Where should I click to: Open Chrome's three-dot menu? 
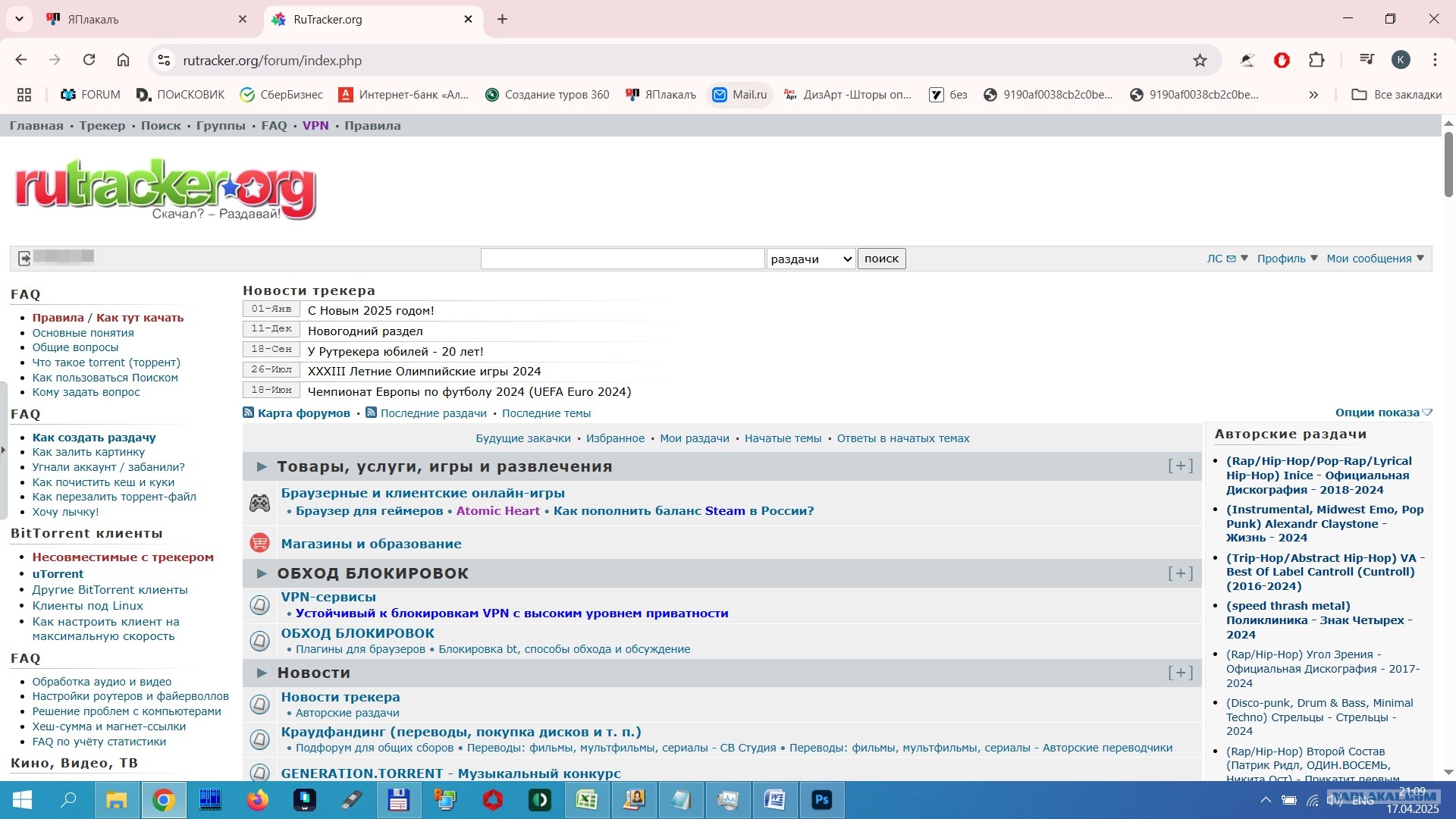1435,60
